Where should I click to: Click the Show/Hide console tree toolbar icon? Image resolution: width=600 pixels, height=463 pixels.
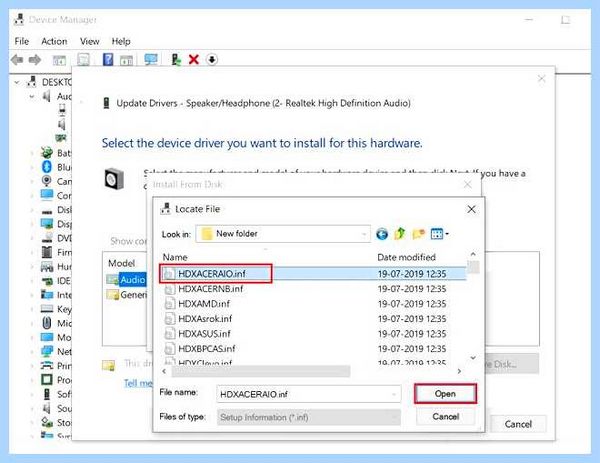click(59, 60)
